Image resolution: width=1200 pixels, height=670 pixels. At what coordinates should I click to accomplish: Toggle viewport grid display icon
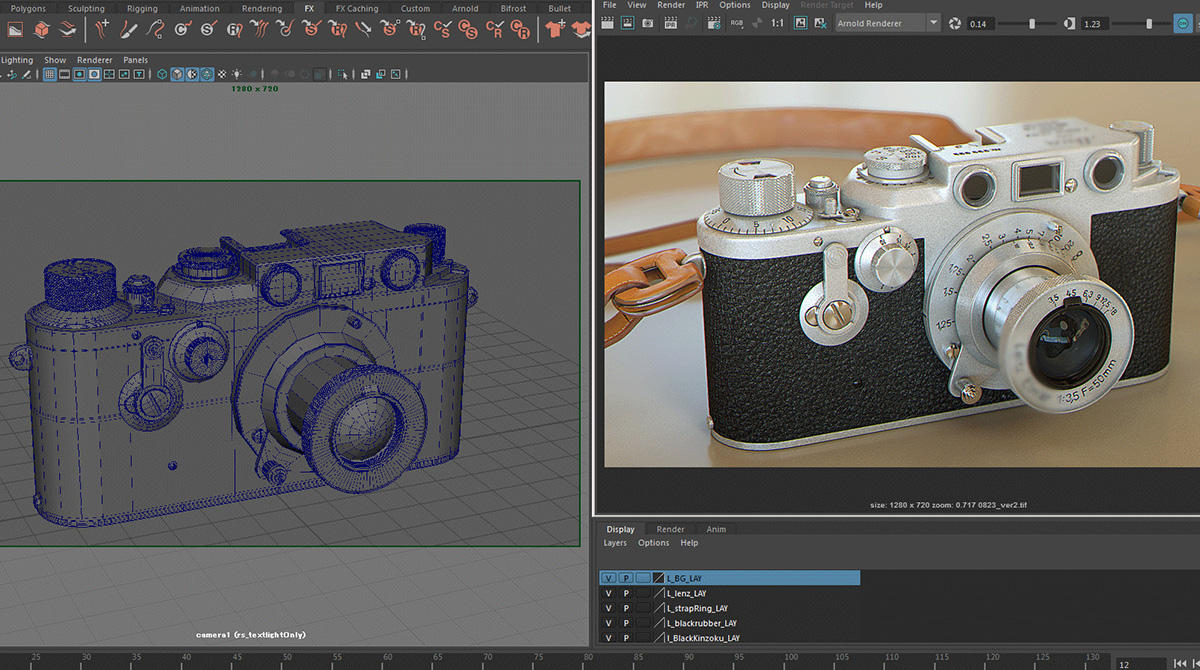[49, 74]
